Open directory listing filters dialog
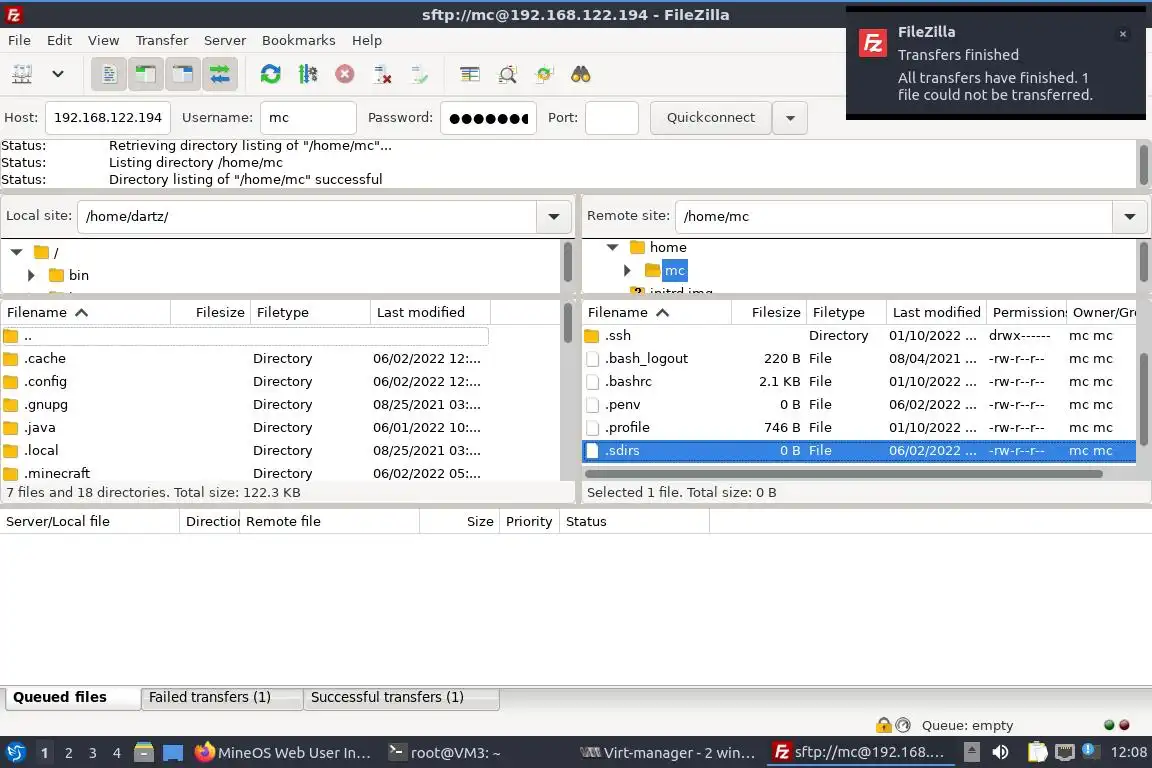 click(469, 74)
